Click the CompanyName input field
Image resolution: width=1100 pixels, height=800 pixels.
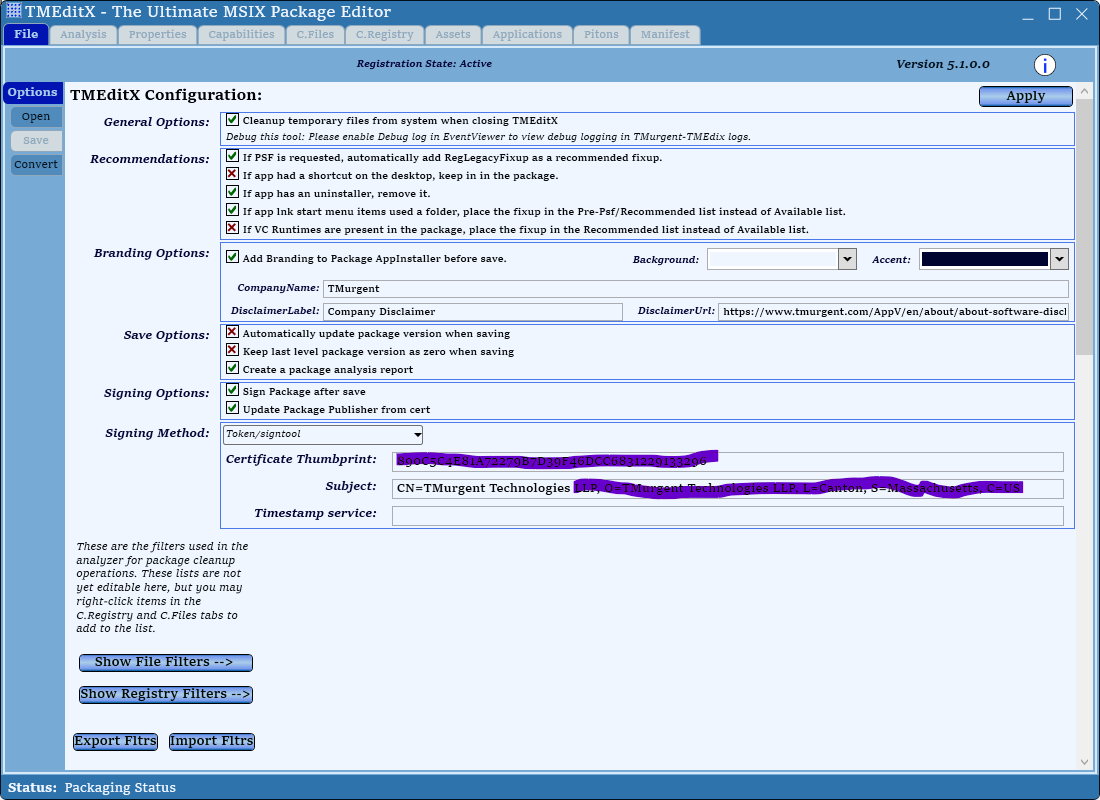coord(696,288)
